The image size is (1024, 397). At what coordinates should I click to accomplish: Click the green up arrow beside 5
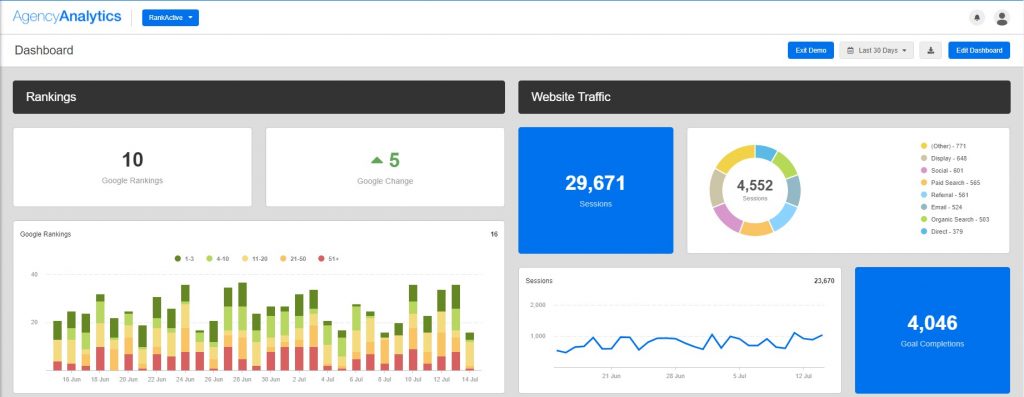click(x=377, y=160)
